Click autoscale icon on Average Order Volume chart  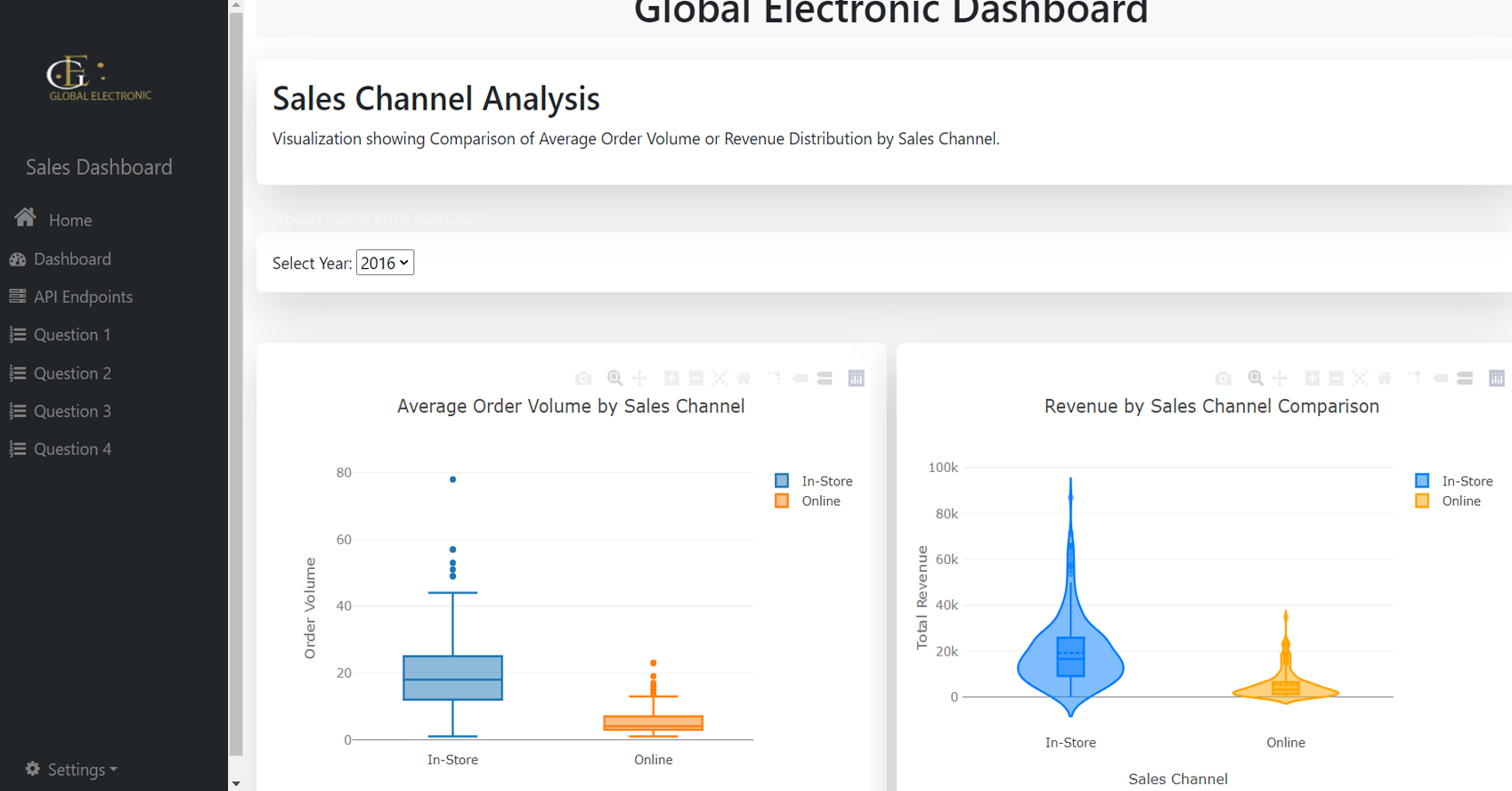719,379
